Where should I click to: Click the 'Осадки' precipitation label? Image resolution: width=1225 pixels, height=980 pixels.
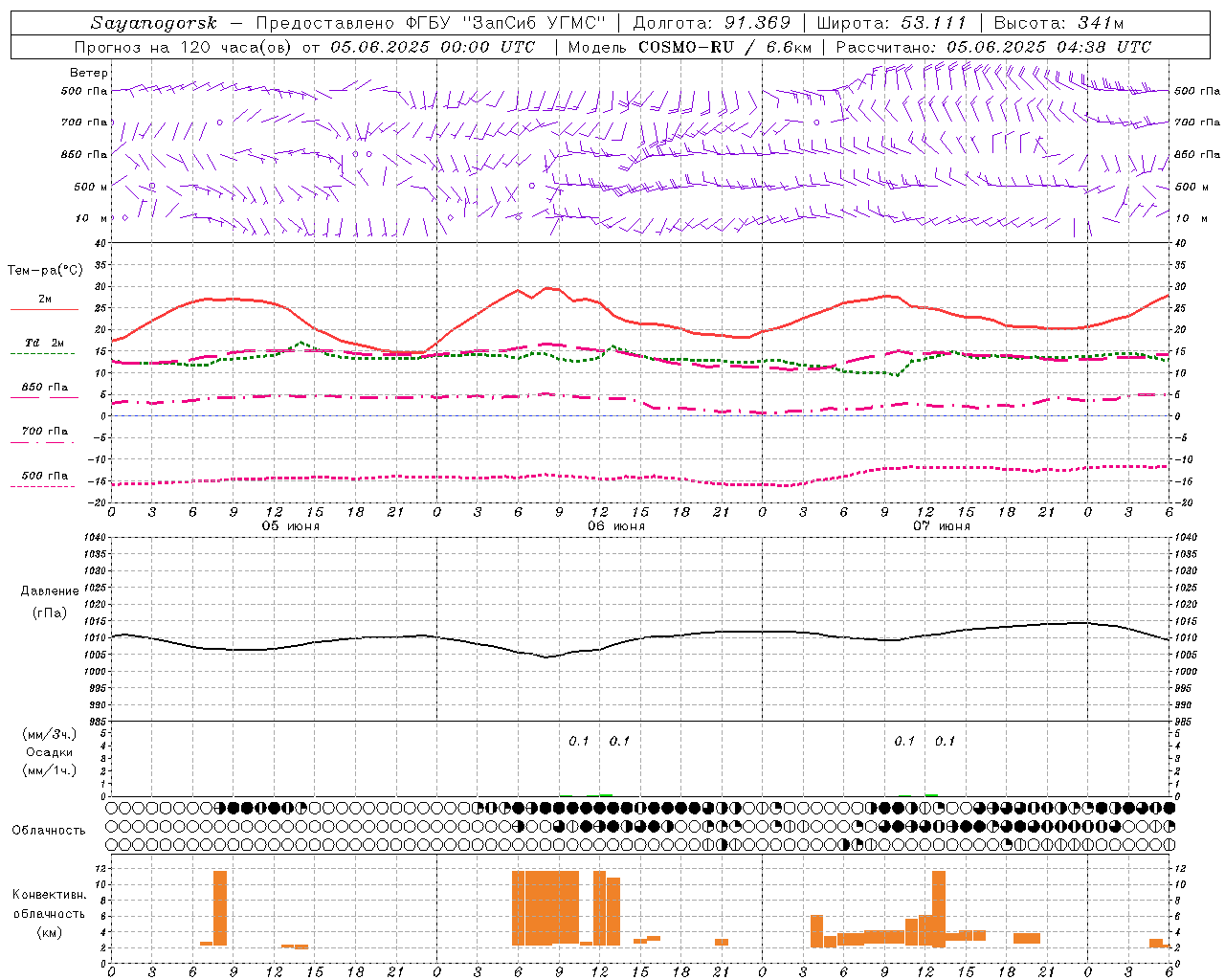[x=50, y=752]
